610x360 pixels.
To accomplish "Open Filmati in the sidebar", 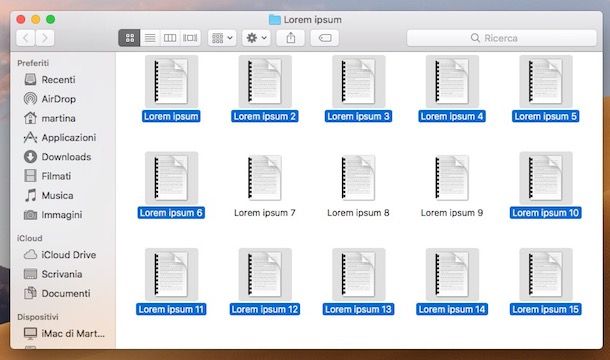I will (47, 176).
